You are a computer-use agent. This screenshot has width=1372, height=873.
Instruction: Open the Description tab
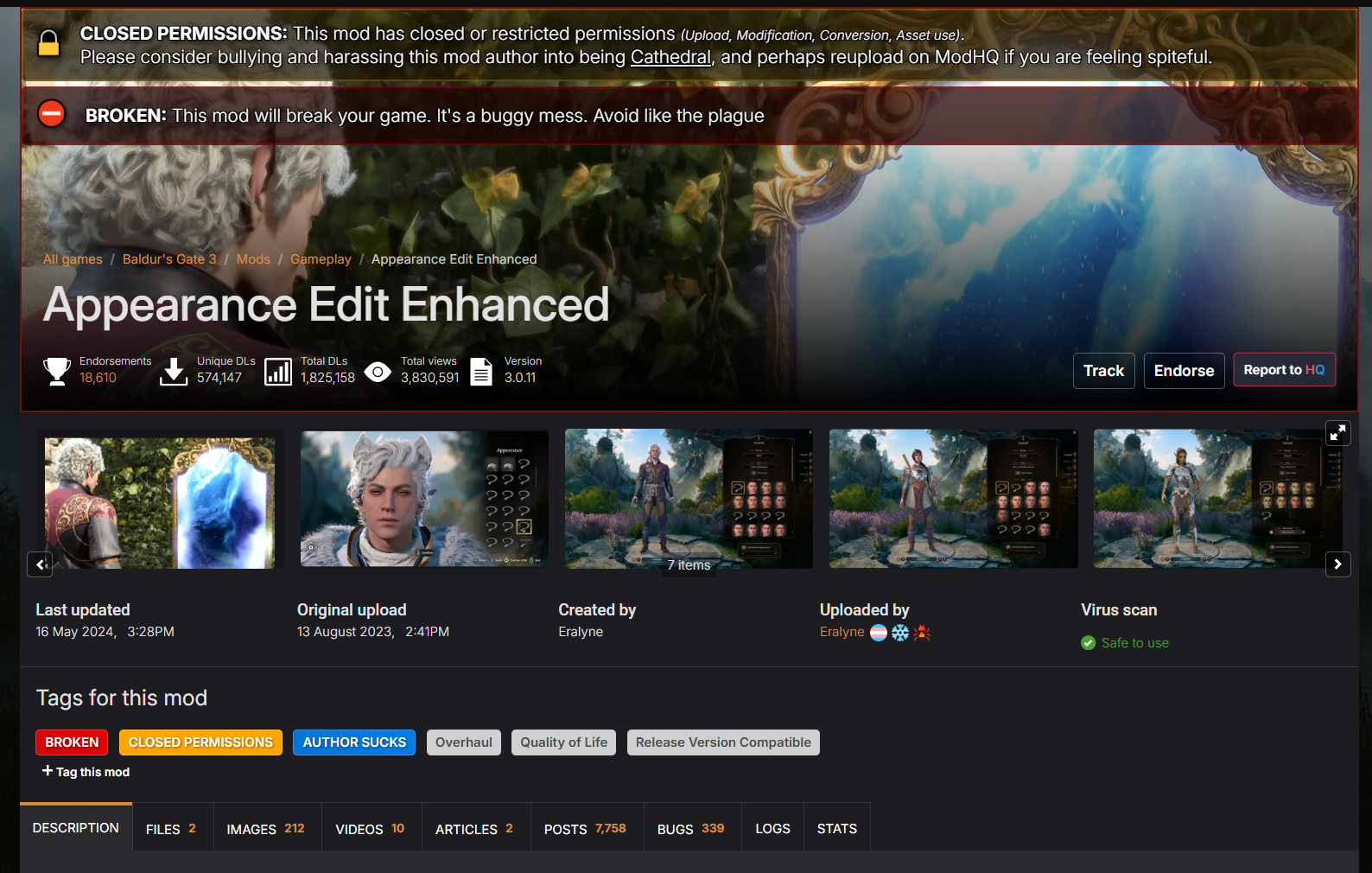[x=76, y=827]
